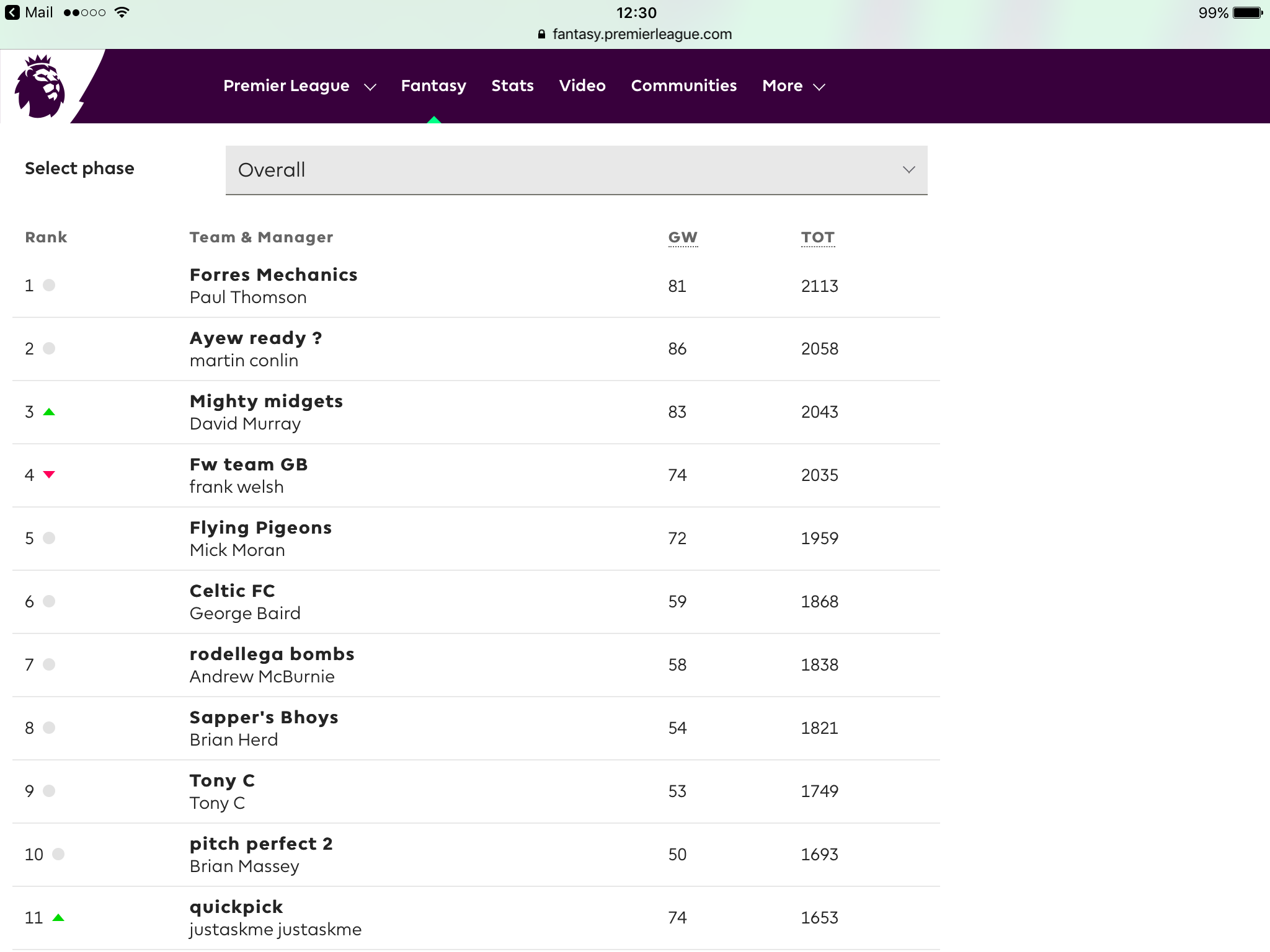1270x952 pixels.
Task: Click the Premier League lion logo
Action: pos(40,86)
